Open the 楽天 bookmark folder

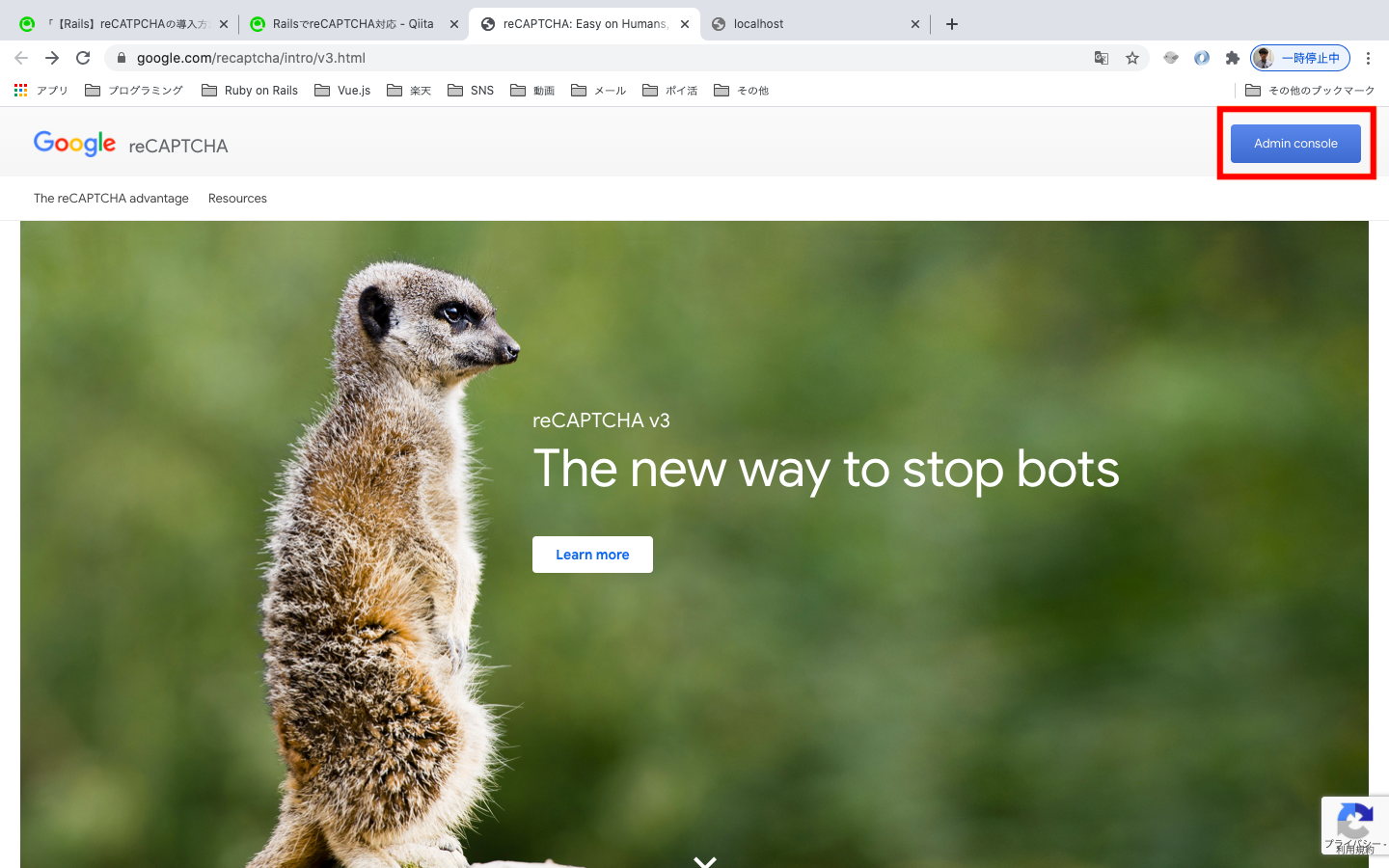coord(409,91)
